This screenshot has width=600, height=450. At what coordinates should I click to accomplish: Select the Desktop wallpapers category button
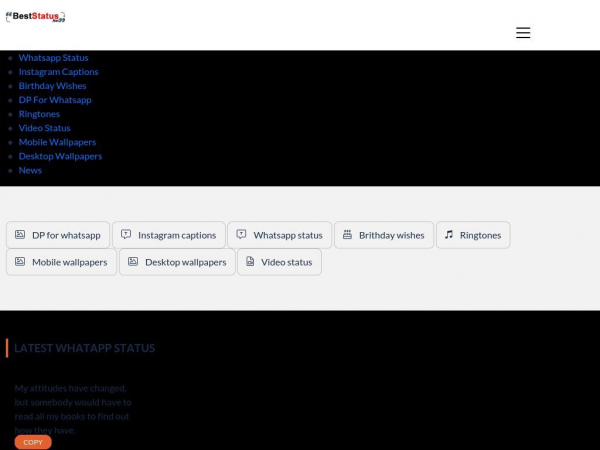coord(177,262)
